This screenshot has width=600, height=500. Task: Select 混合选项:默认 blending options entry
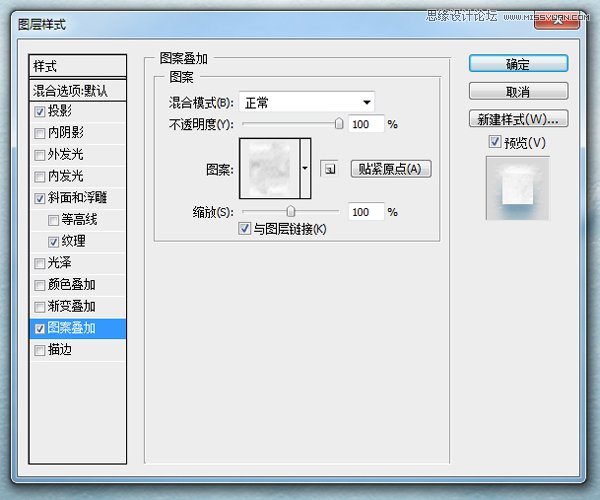[x=78, y=91]
